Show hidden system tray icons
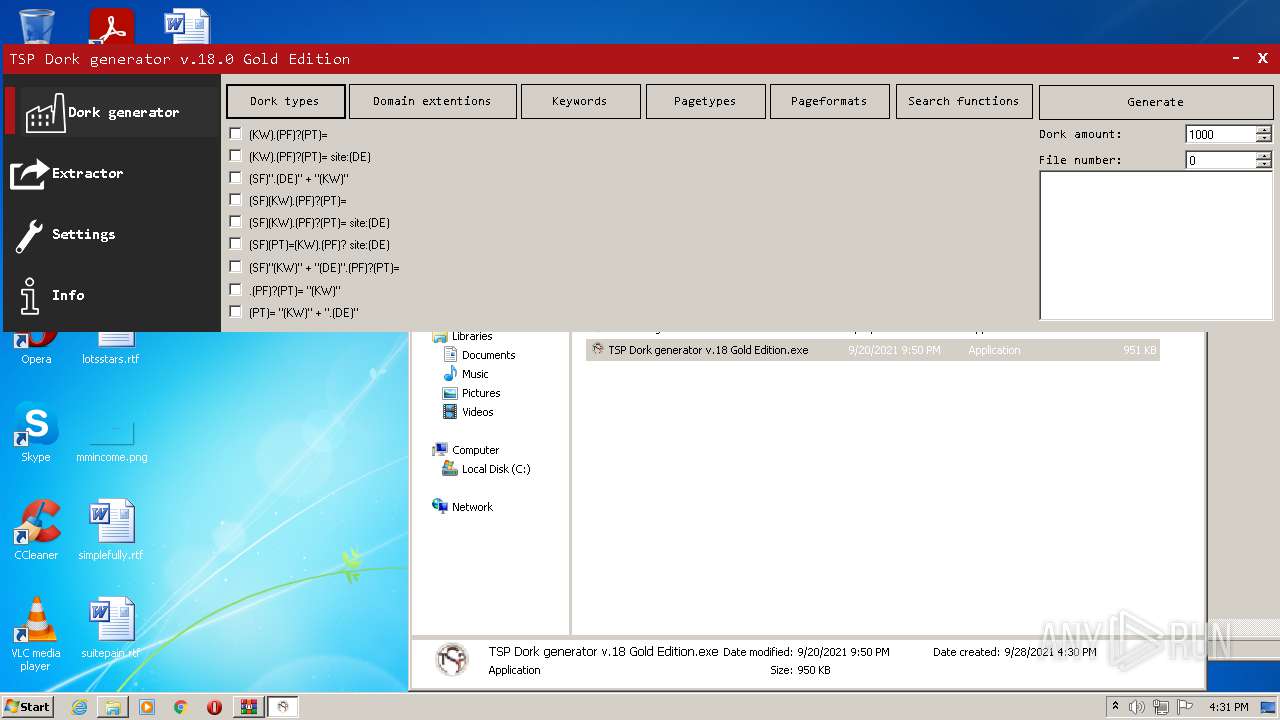1280x720 pixels. (x=1115, y=707)
